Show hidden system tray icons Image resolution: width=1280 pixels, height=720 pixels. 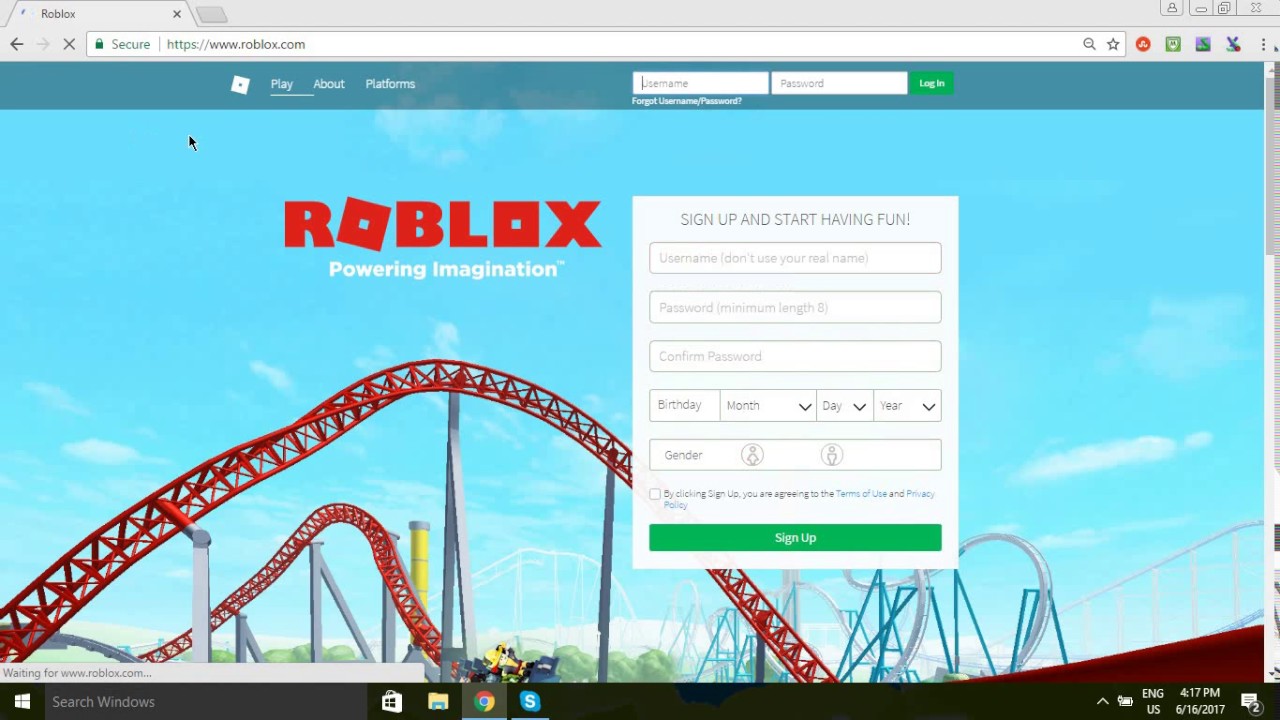click(1102, 702)
